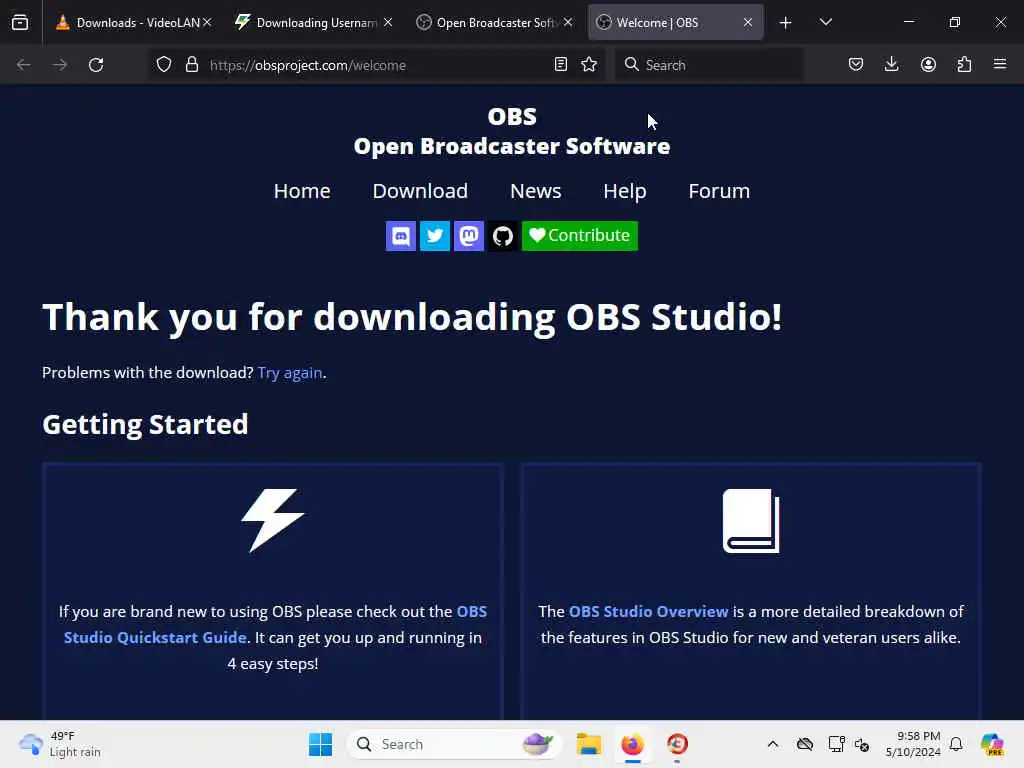
Task: Bookmark this page with the star icon
Action: 589,65
